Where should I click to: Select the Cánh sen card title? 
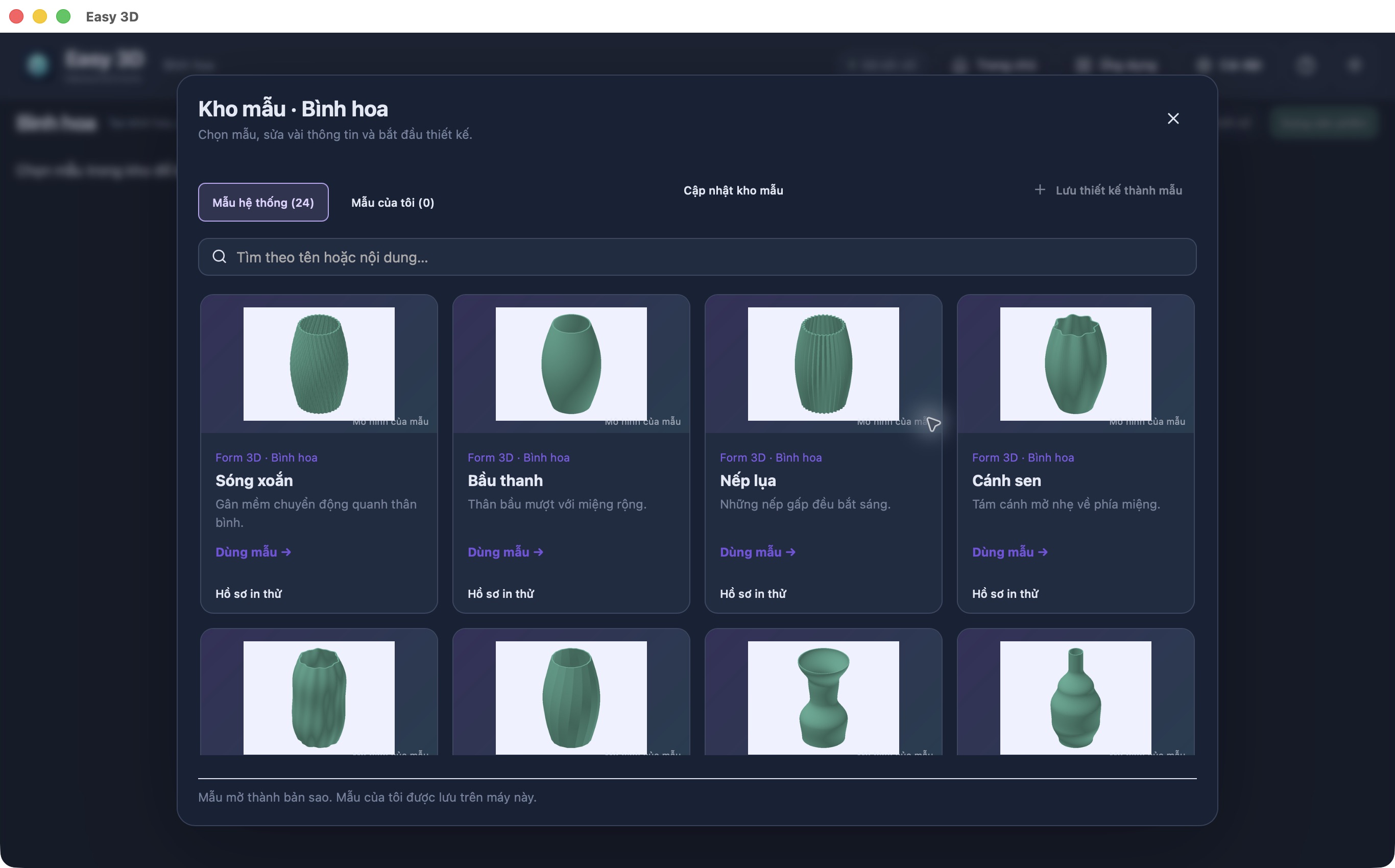(x=1006, y=480)
